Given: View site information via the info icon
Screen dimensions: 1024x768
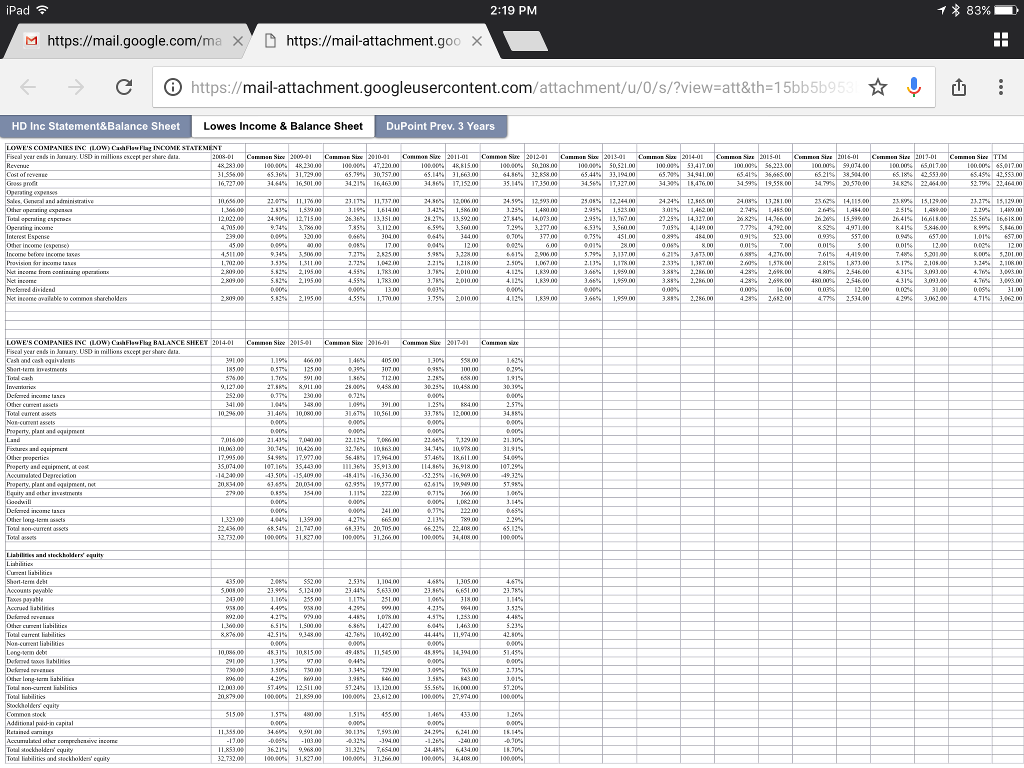Looking at the screenshot, I should click(x=172, y=87).
